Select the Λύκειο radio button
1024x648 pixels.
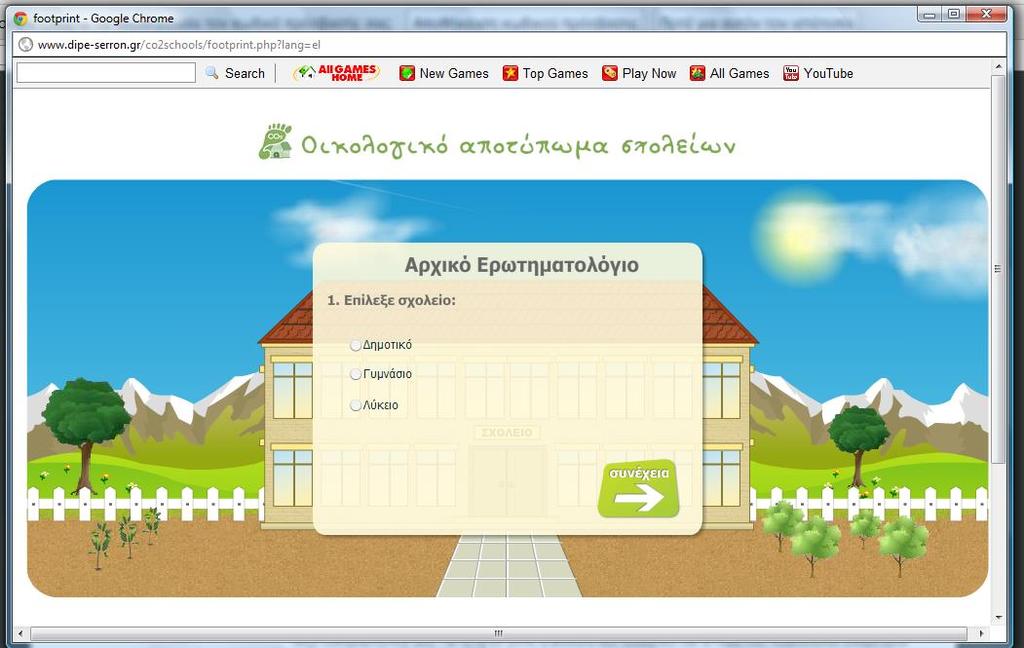coord(355,405)
